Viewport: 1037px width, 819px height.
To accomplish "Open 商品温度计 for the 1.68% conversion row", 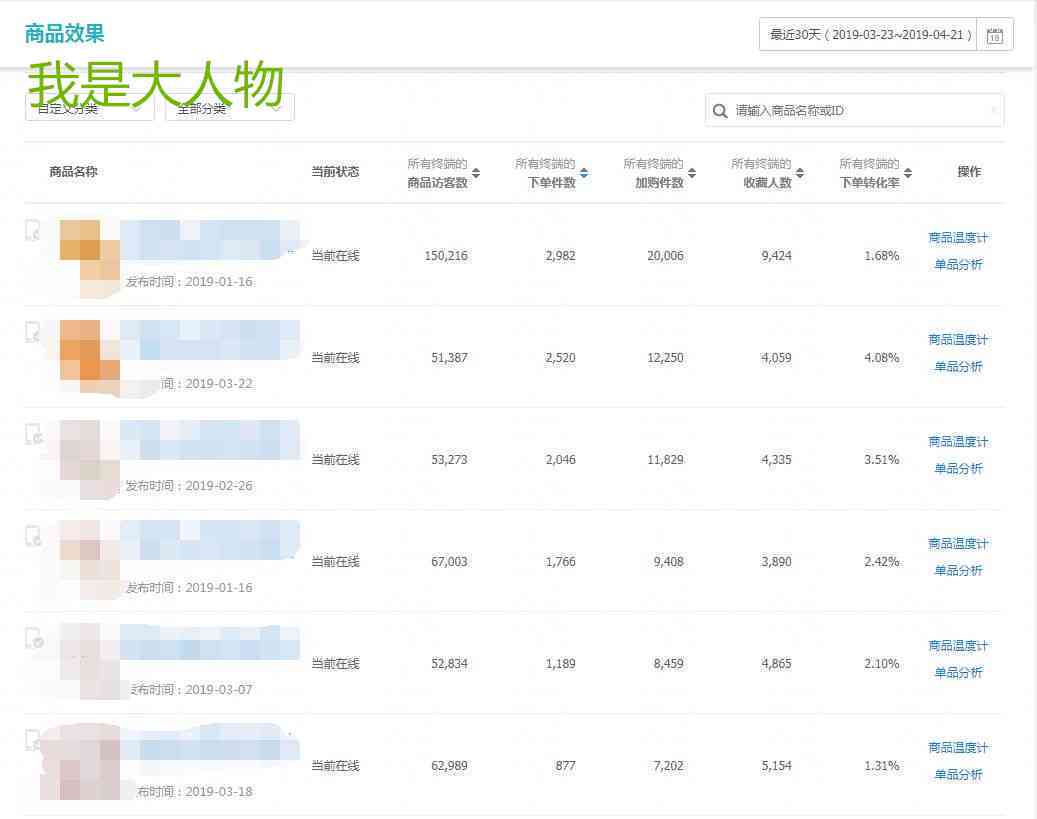I will [958, 237].
